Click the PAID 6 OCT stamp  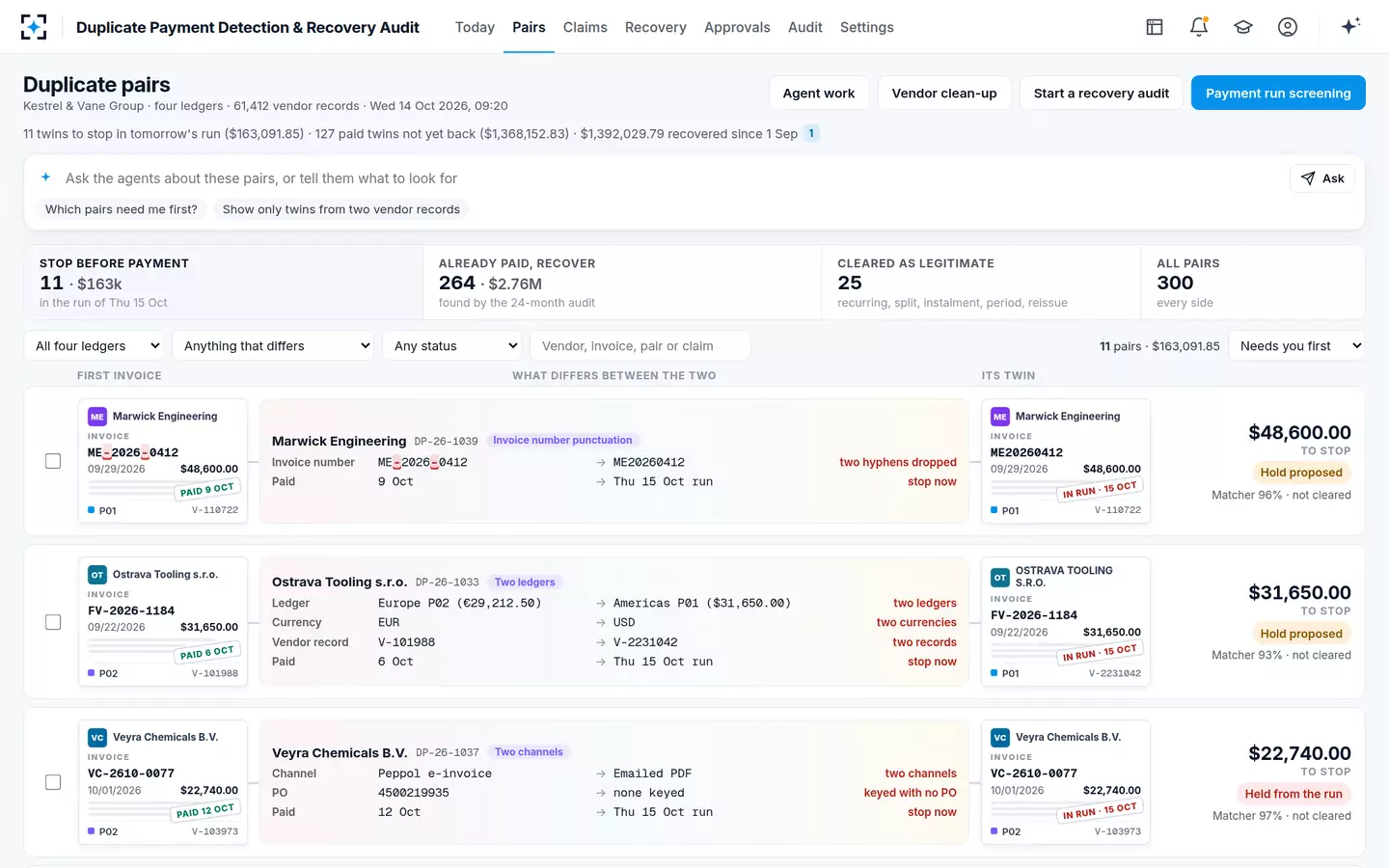[x=207, y=653]
